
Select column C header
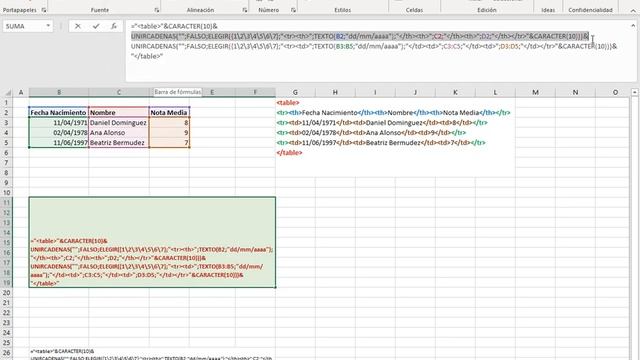[119, 93]
